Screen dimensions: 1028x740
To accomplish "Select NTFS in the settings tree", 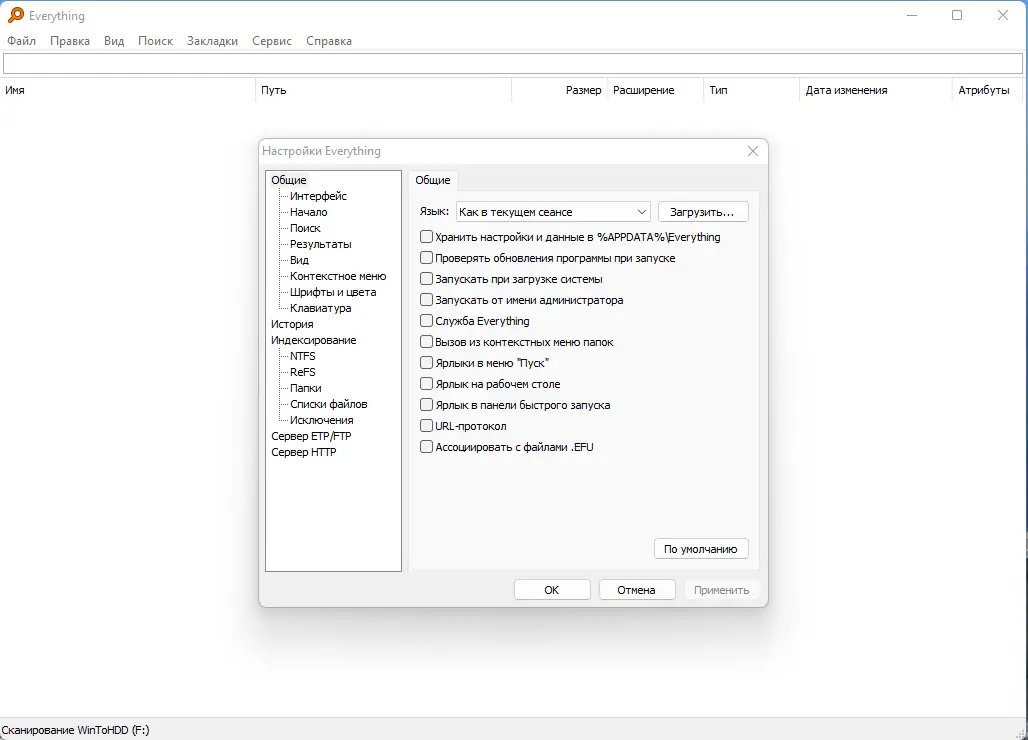I will coord(302,356).
